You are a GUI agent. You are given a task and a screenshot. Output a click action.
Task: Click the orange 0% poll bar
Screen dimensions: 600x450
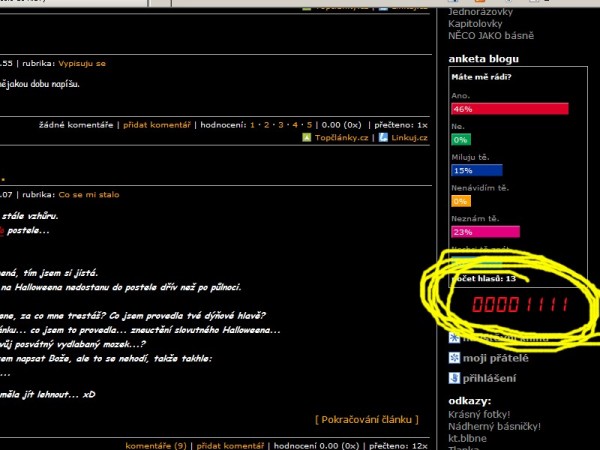point(461,201)
